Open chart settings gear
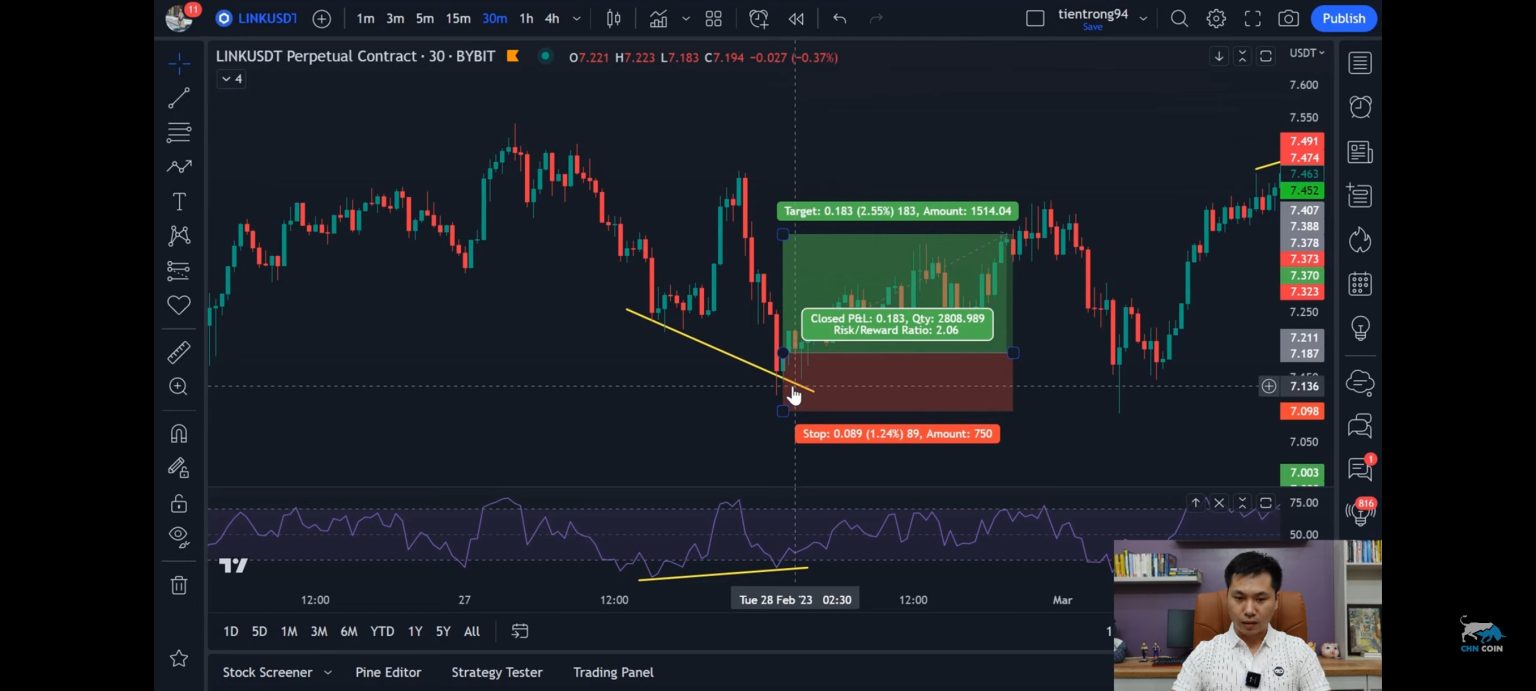Screen dimensions: 1536x691 pos(1216,18)
